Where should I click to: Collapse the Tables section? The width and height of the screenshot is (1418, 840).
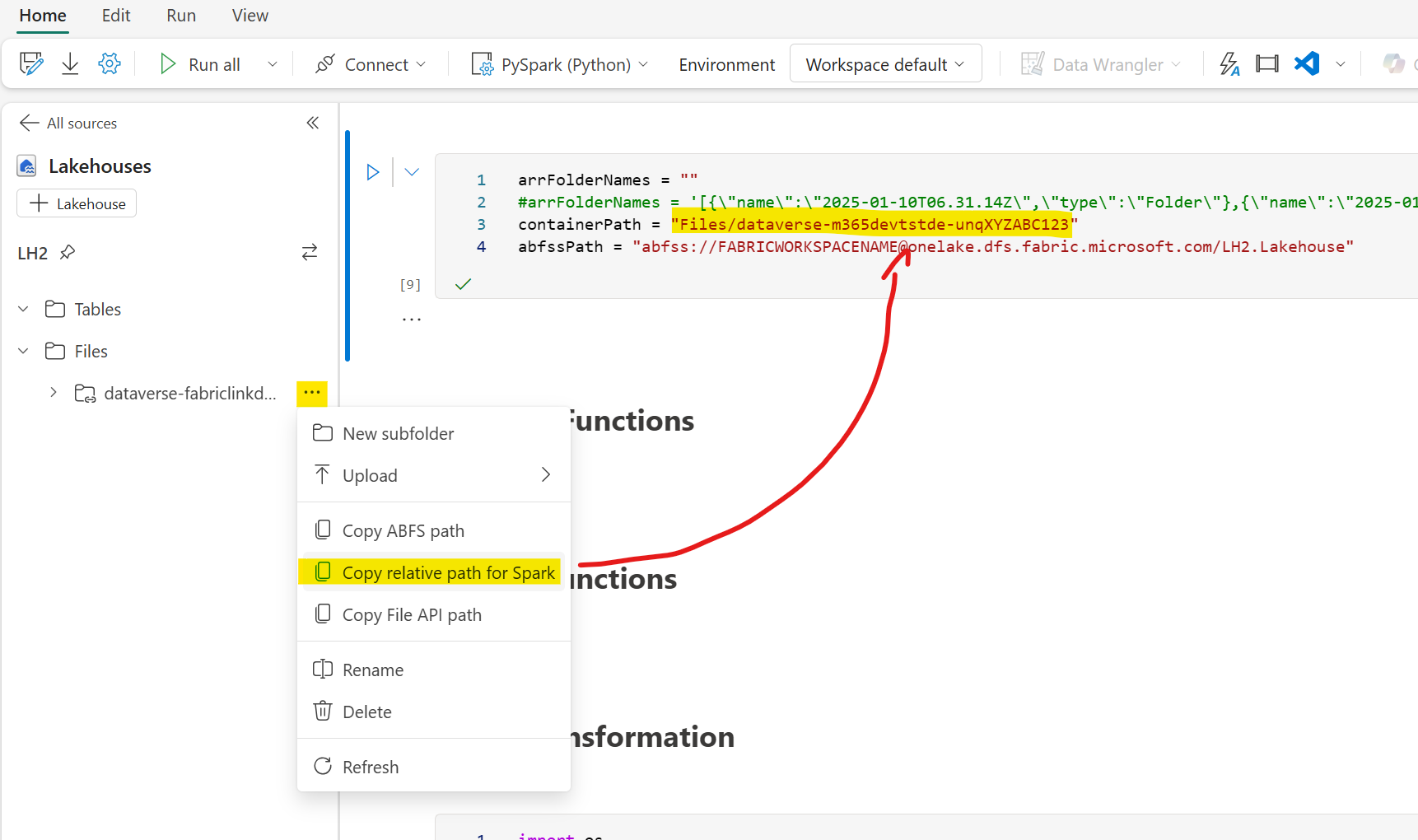pyautogui.click(x=23, y=309)
